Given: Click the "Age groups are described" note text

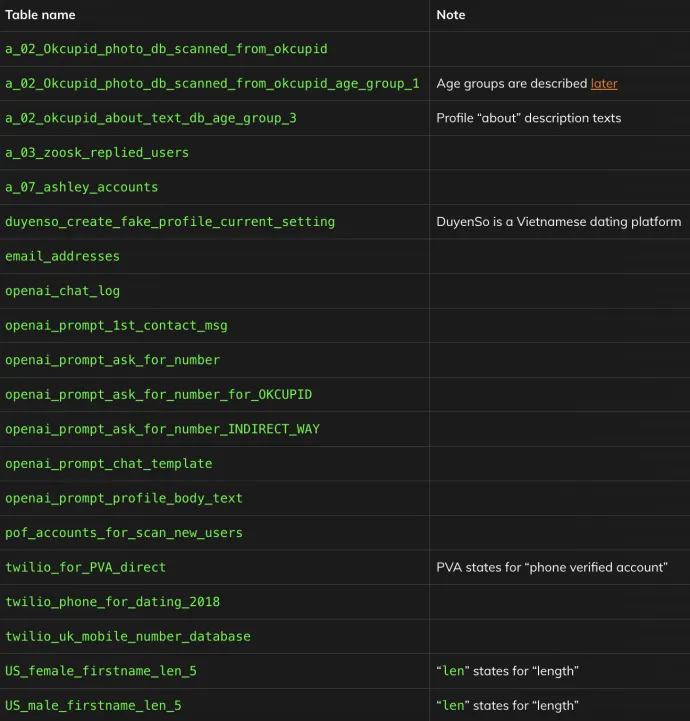Looking at the screenshot, I should click(x=512, y=84).
